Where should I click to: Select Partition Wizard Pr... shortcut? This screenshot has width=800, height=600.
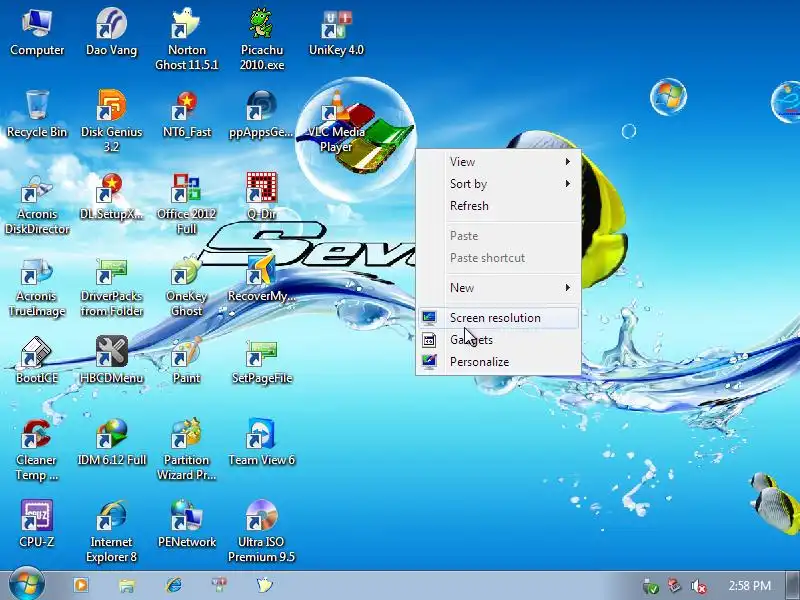click(x=186, y=450)
